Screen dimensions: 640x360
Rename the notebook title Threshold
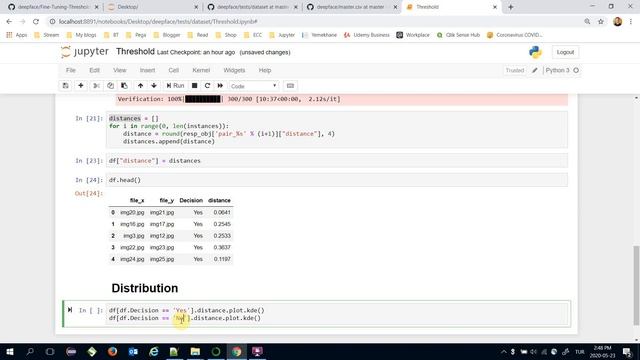(x=135, y=51)
